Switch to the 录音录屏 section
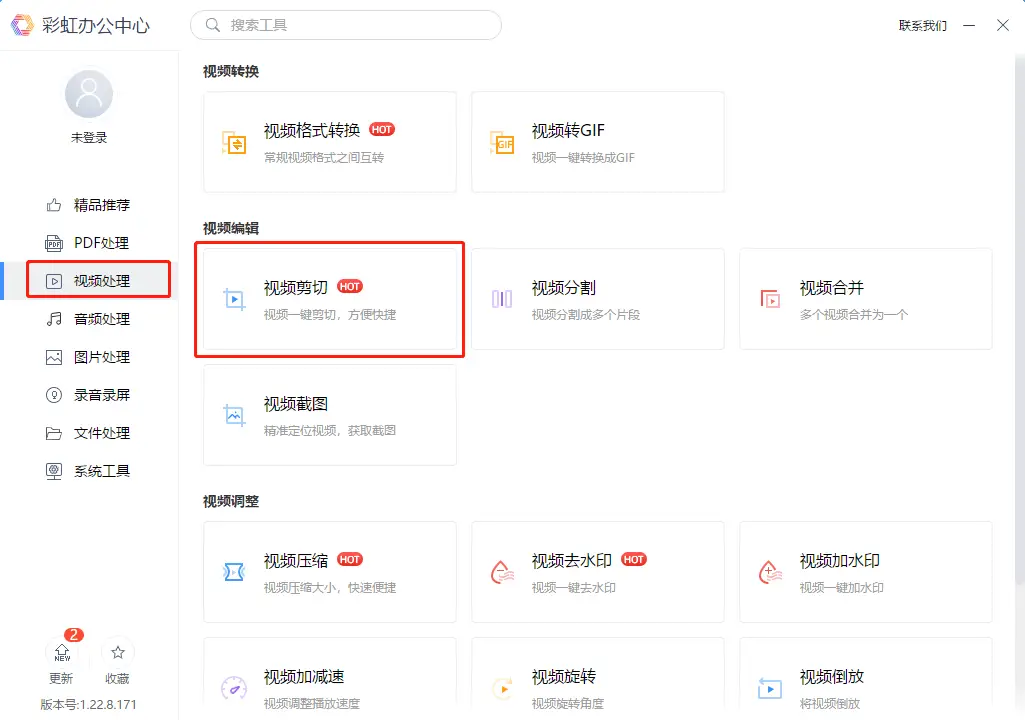The image size is (1025, 720). point(89,395)
